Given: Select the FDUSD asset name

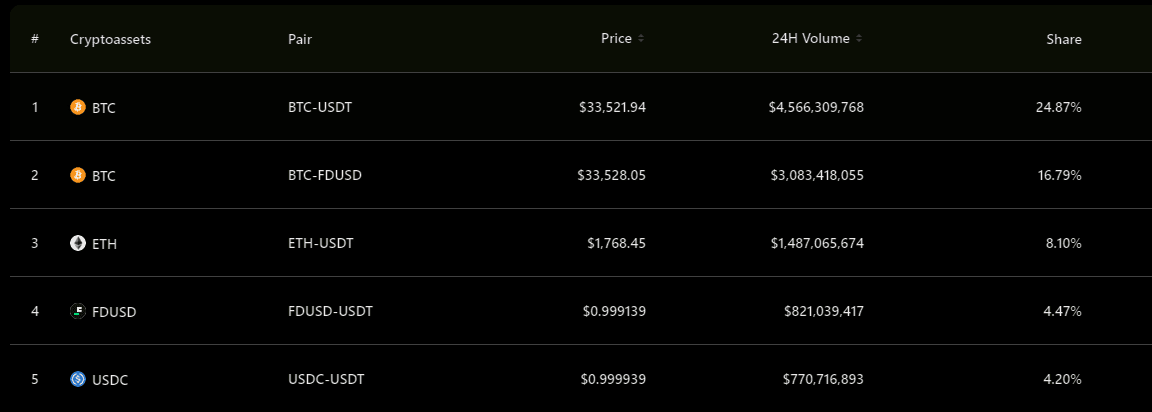Looking at the screenshot, I should click(x=114, y=312).
